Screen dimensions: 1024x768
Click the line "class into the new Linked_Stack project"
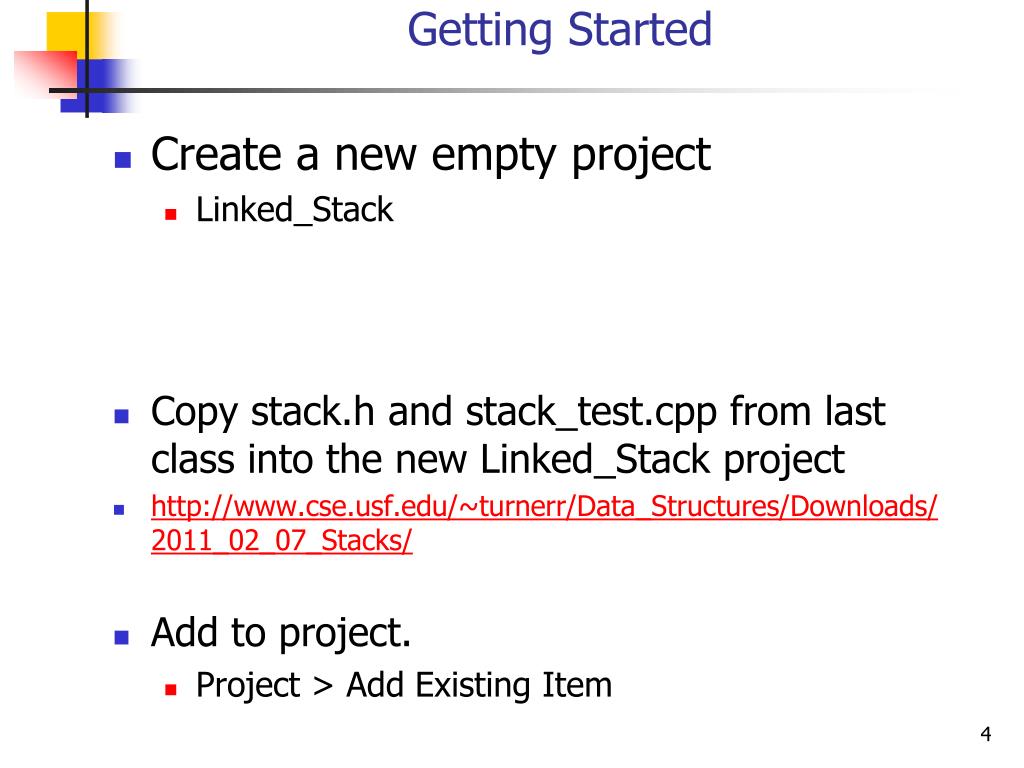[x=498, y=460]
